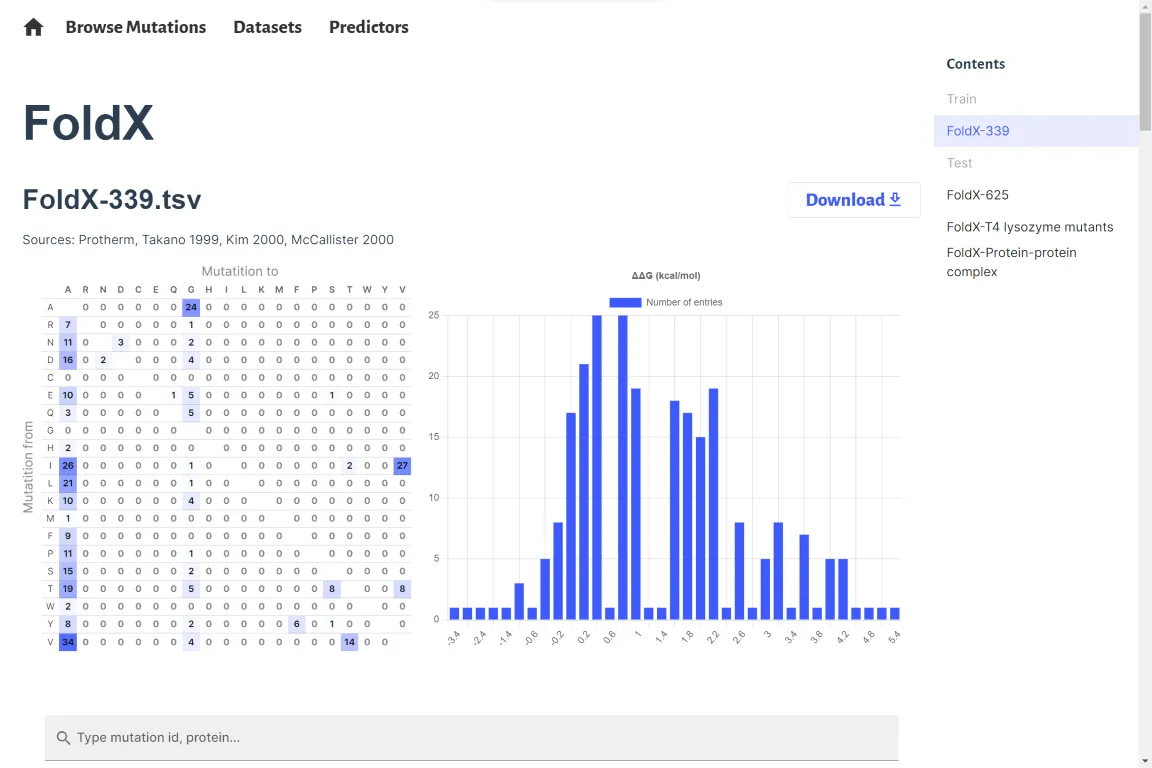The width and height of the screenshot is (1152, 768).
Task: Click the FoldX-339.tsv heading
Action: pos(112,199)
